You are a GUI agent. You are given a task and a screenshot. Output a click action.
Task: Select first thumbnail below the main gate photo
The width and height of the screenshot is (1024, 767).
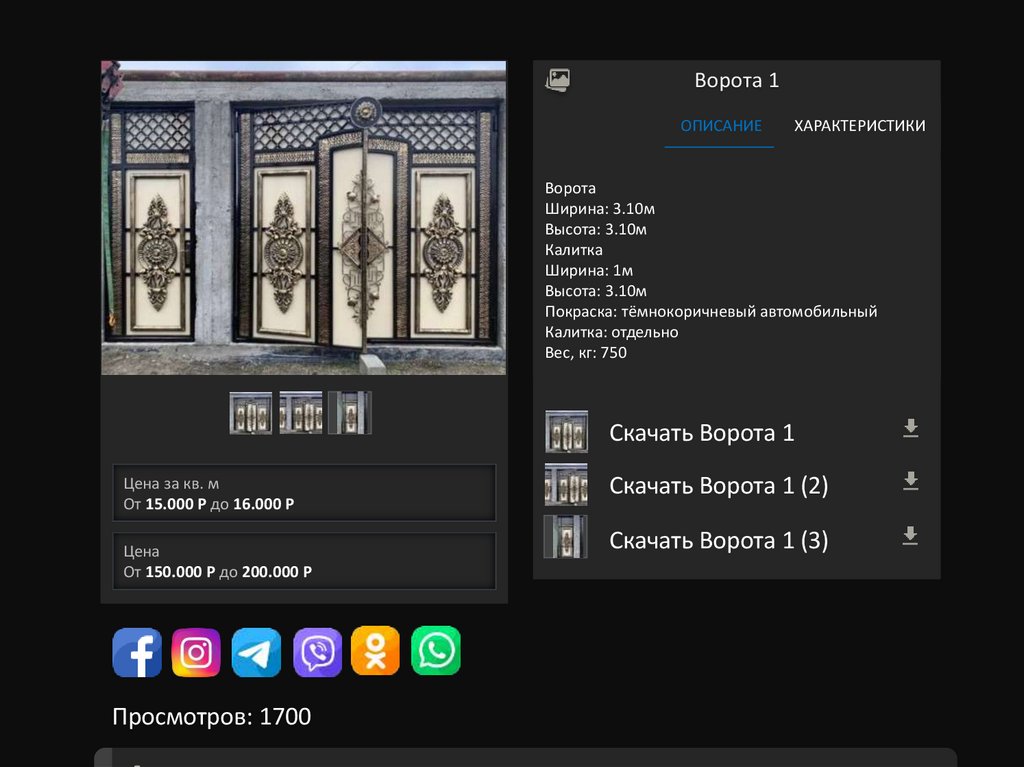tap(250, 413)
